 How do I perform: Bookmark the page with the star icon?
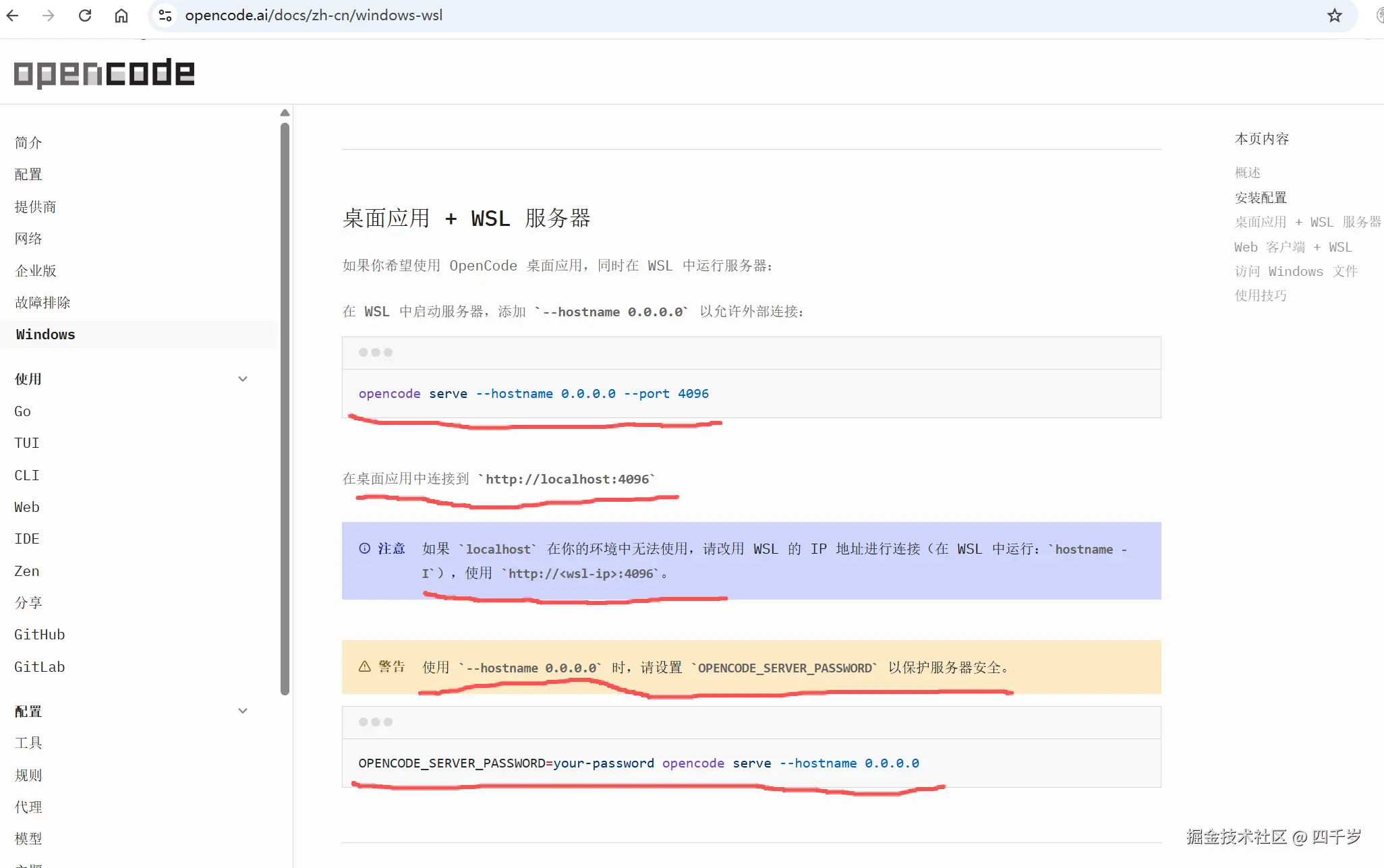(x=1334, y=15)
